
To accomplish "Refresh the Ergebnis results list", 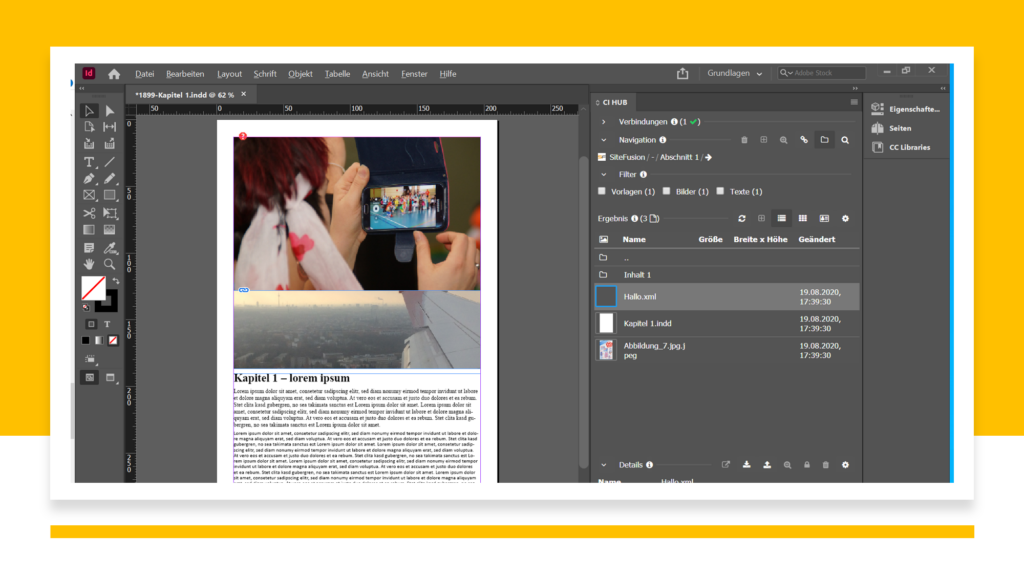I will point(741,218).
